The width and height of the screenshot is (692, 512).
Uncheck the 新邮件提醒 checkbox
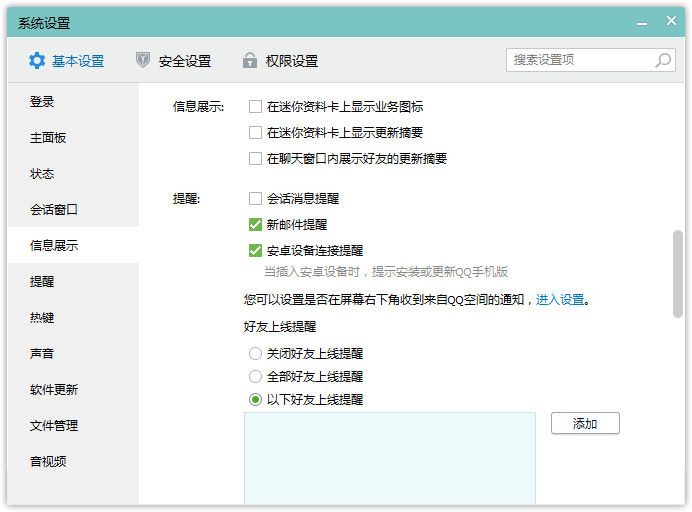point(255,225)
